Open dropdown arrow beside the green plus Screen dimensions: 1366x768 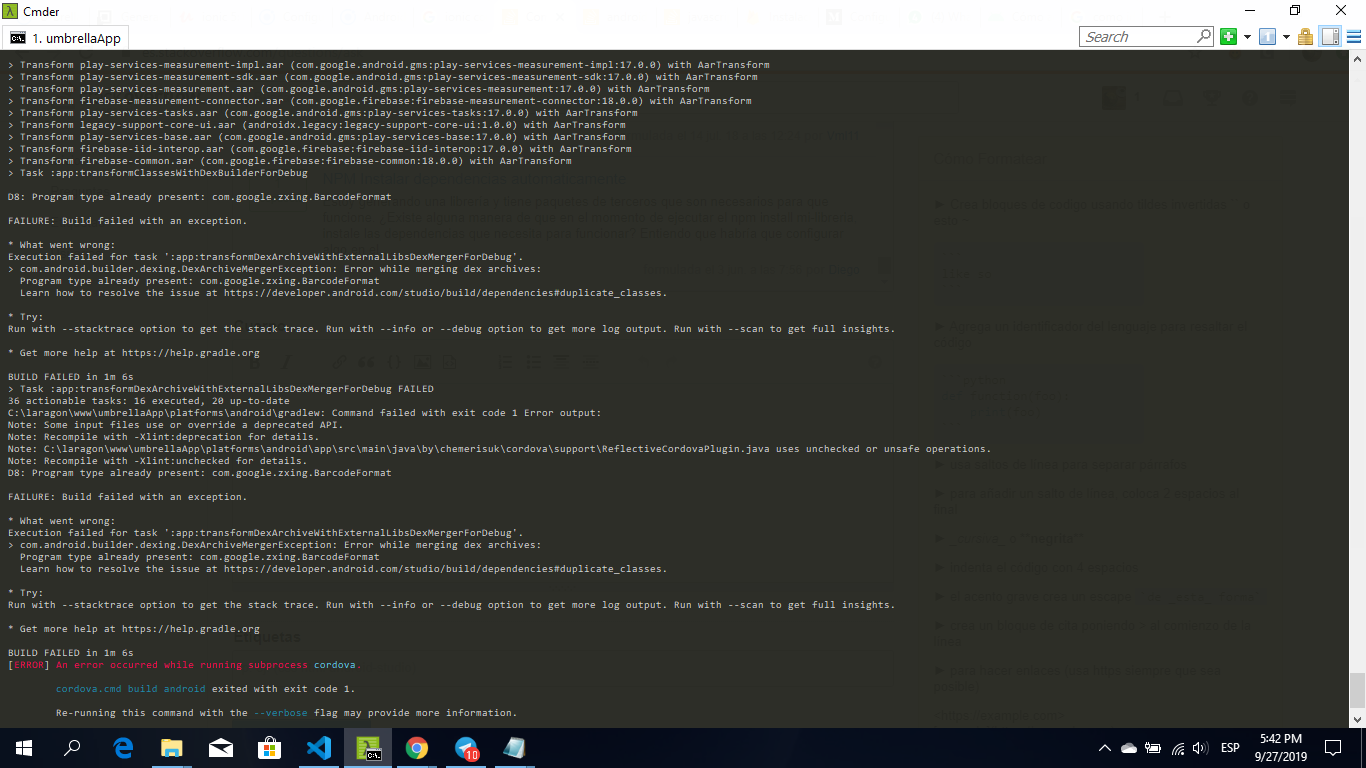tap(1245, 37)
